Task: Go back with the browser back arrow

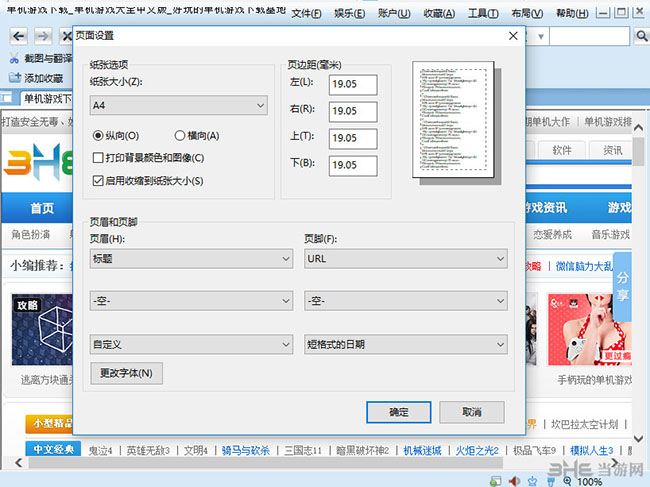Action: (18, 36)
